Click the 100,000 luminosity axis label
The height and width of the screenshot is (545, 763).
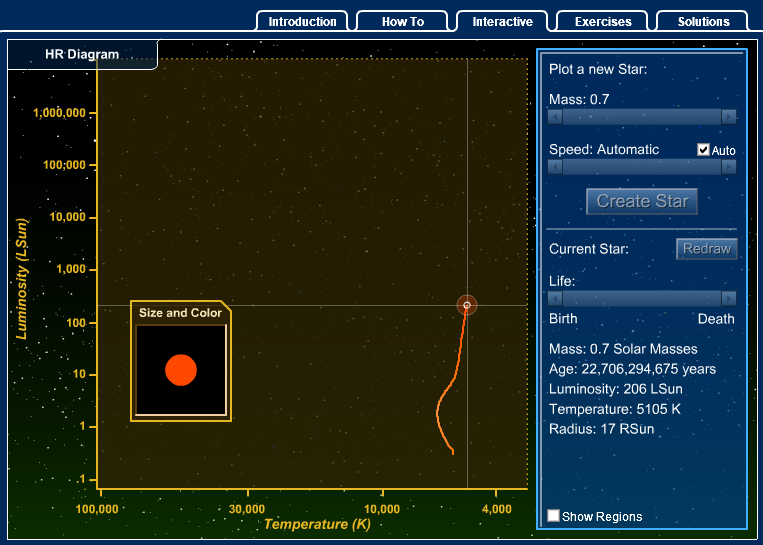(65, 165)
